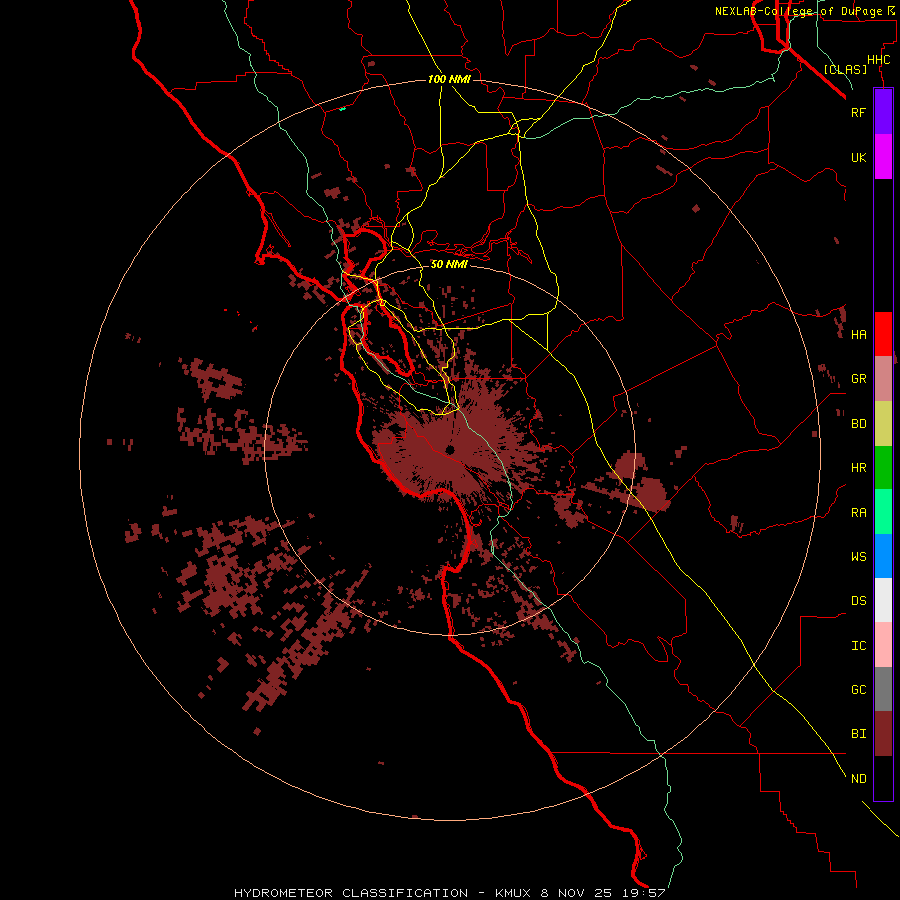This screenshot has width=900, height=900.
Task: Select the GC gray legend swatch
Action: pos(883,689)
